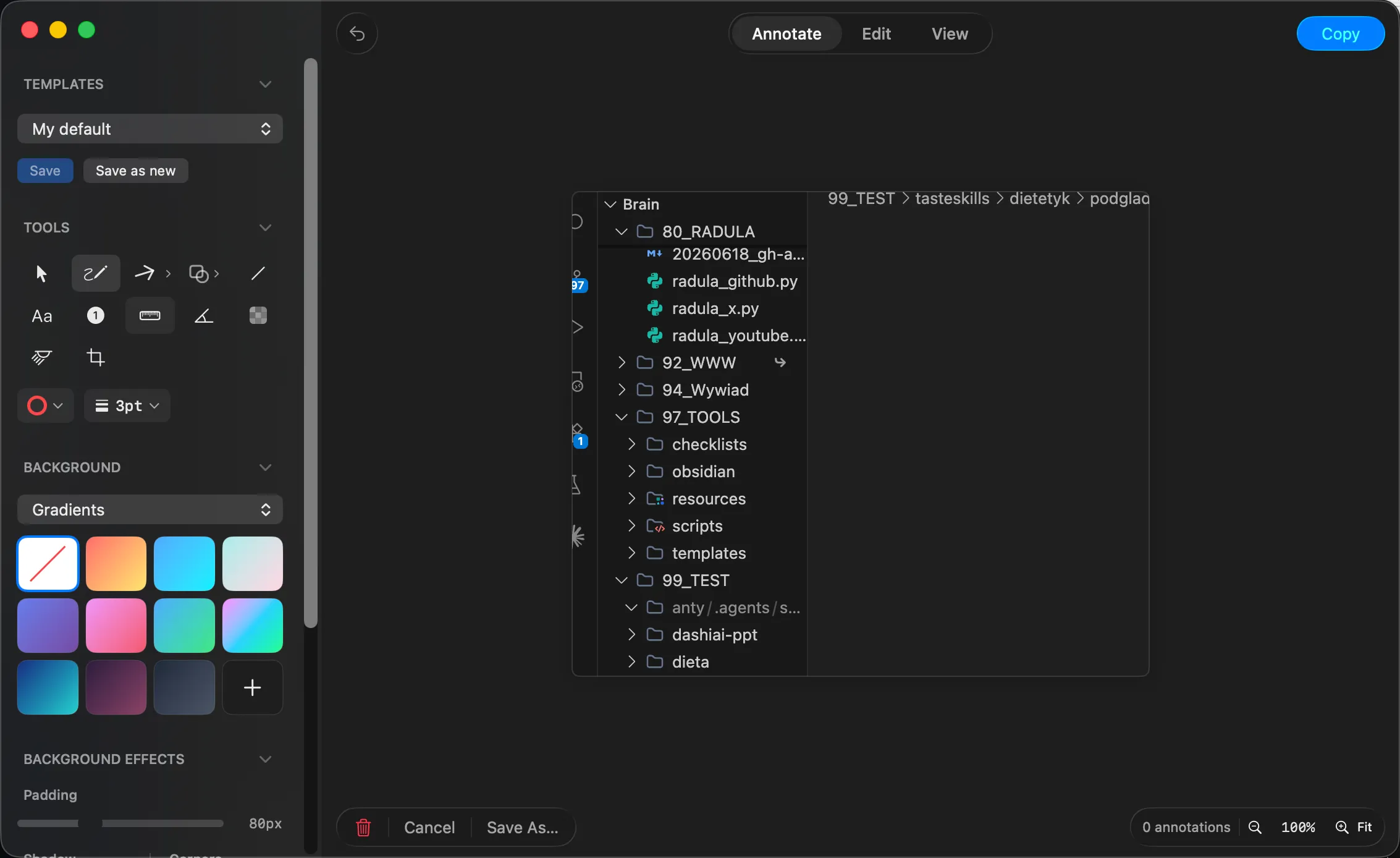Viewport: 1400px width, 858px height.
Task: Collapse the Background section
Action: tap(265, 467)
